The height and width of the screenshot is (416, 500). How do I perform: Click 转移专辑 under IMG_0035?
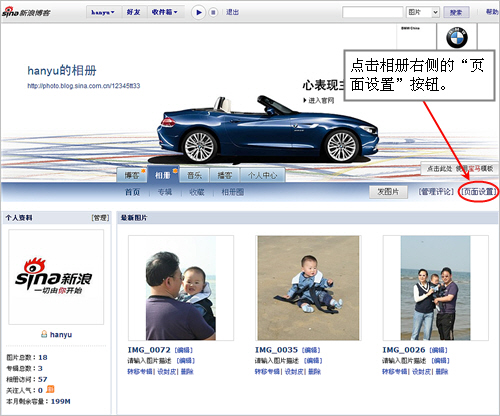267,371
